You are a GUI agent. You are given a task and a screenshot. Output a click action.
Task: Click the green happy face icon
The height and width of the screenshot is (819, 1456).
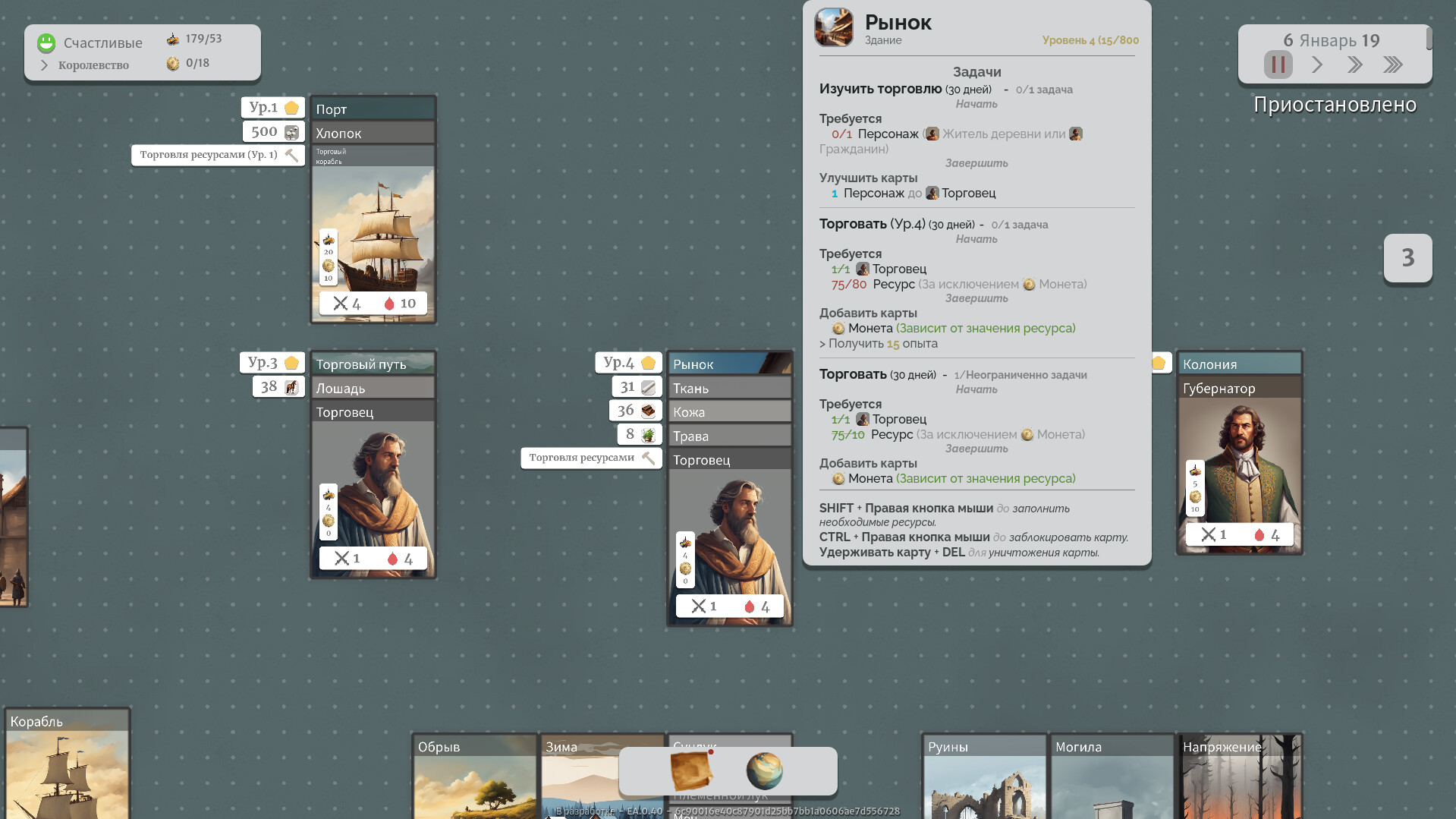click(46, 43)
